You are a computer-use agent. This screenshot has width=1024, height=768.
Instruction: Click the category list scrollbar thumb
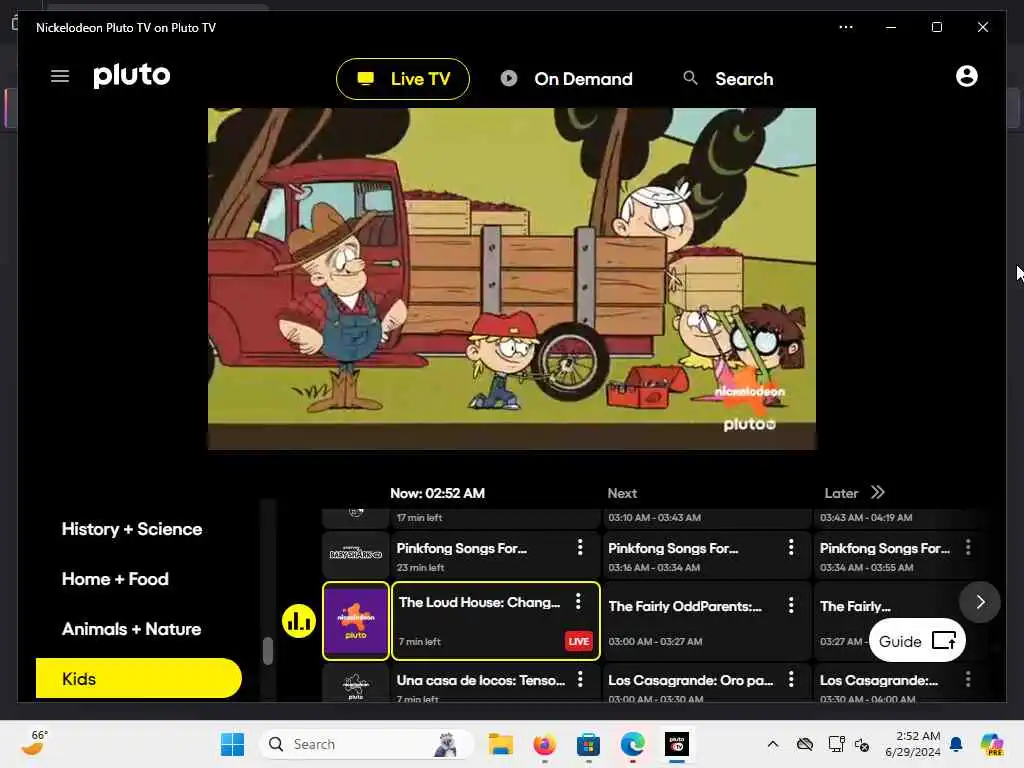[x=268, y=651]
